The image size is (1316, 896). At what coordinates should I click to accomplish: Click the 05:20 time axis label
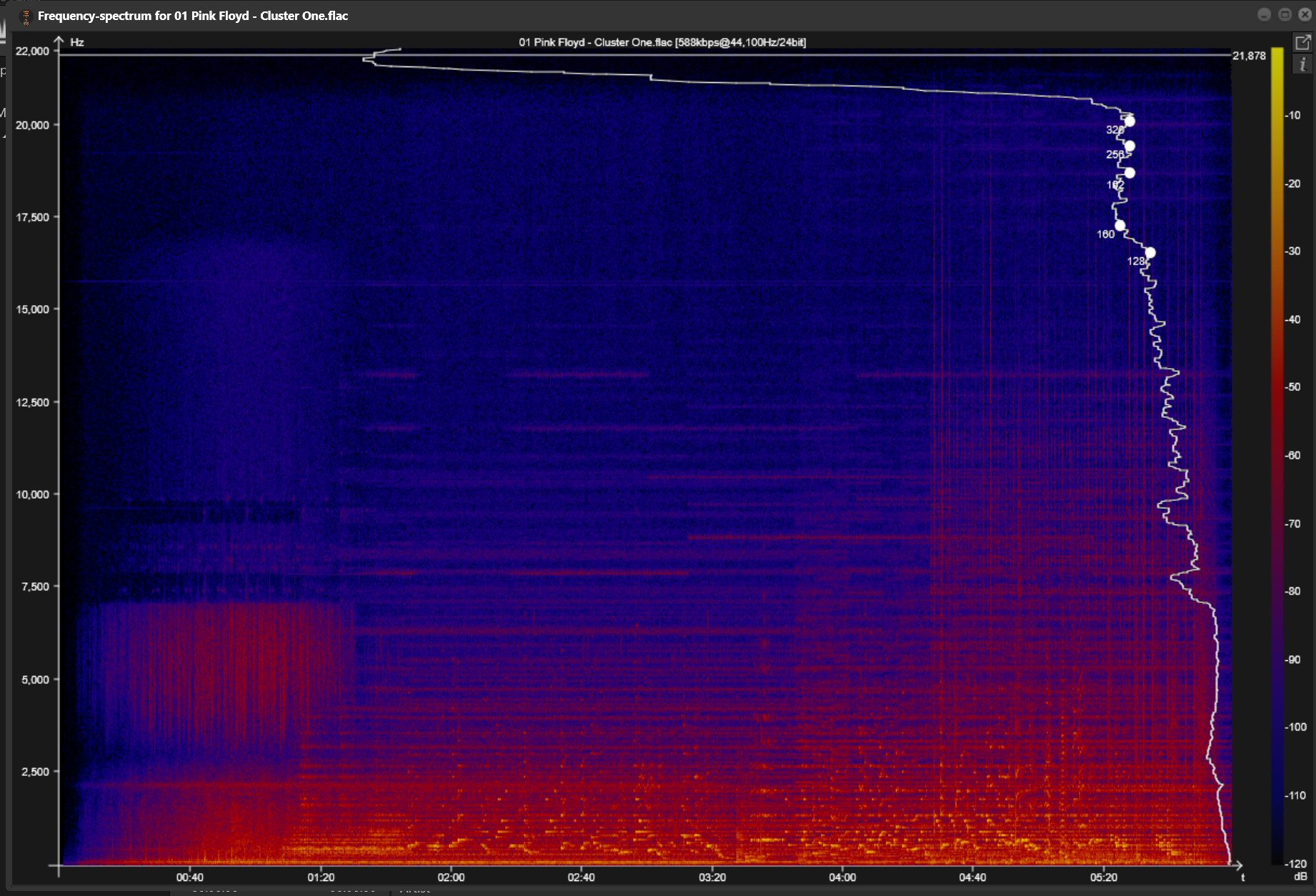(1104, 877)
